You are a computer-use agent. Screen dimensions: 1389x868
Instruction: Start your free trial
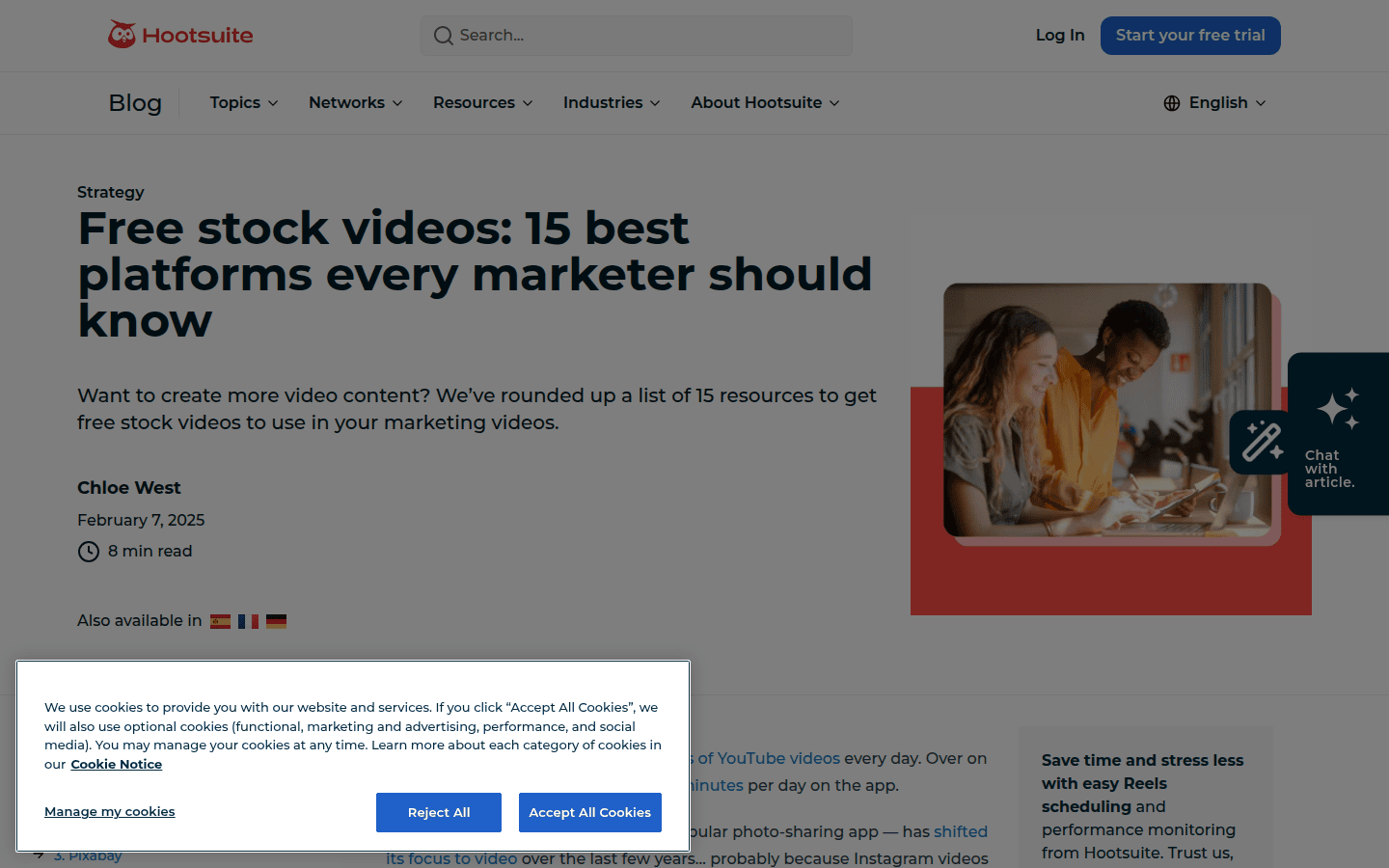pos(1190,36)
